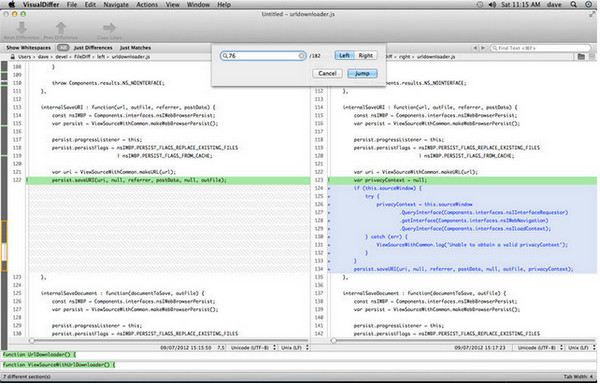Click the Find Text search field
The image size is (600, 384).
pos(540,48)
